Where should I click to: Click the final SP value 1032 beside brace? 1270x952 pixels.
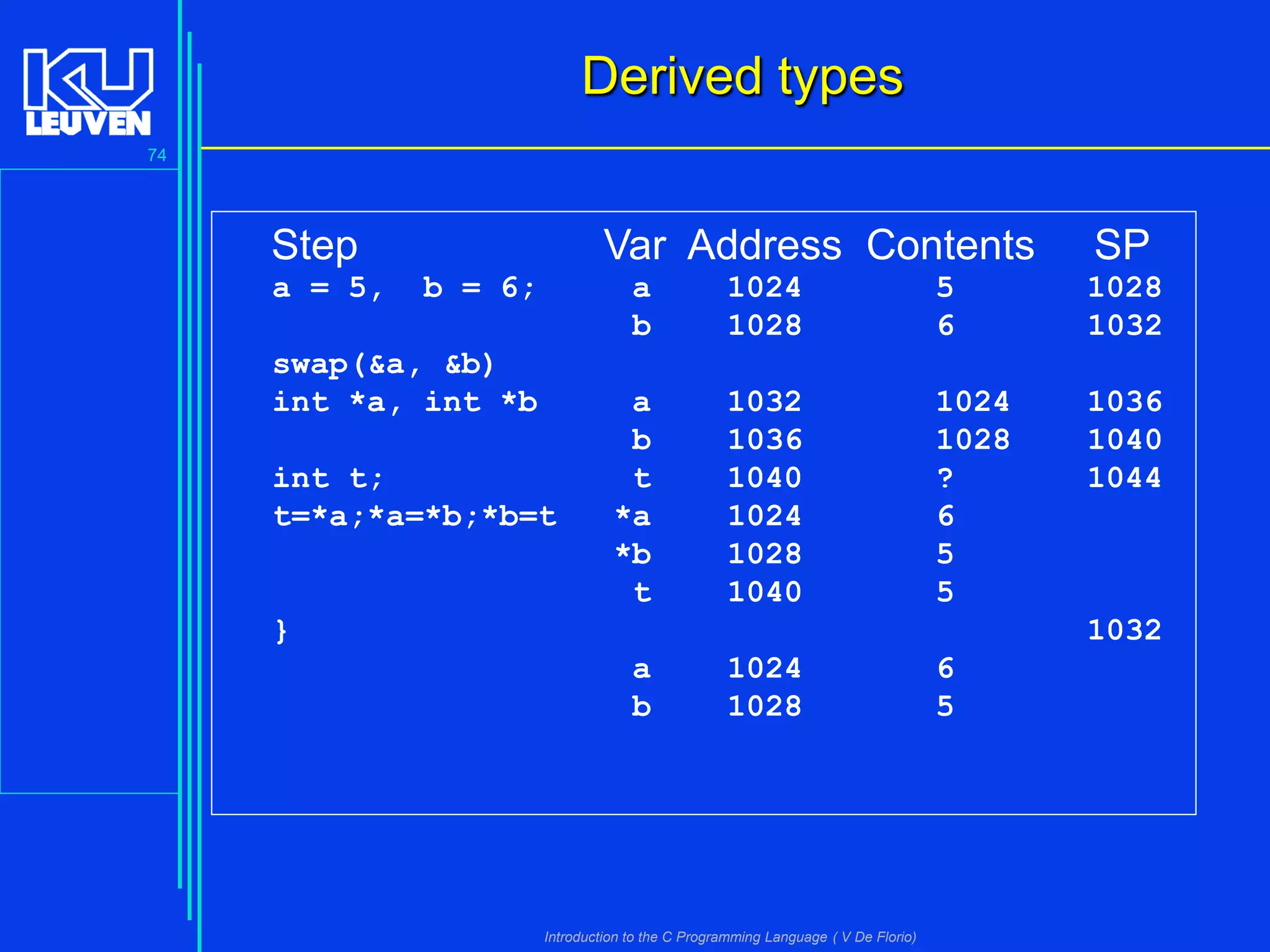1124,630
